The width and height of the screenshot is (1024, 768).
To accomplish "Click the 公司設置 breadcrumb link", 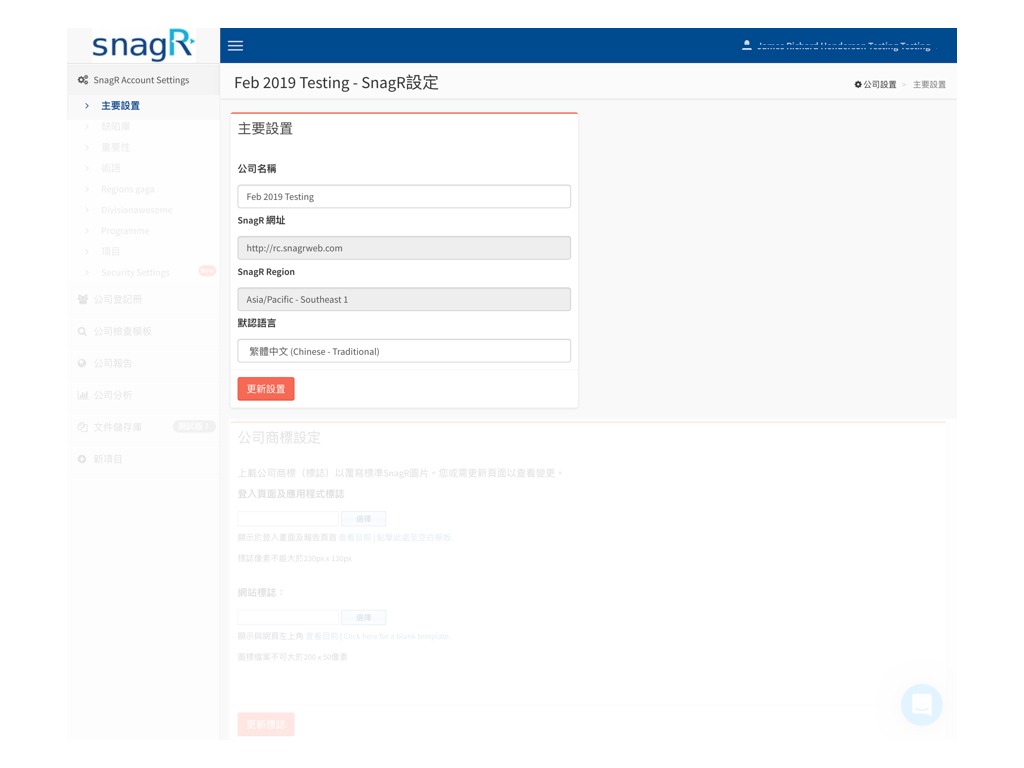I will (x=880, y=84).
